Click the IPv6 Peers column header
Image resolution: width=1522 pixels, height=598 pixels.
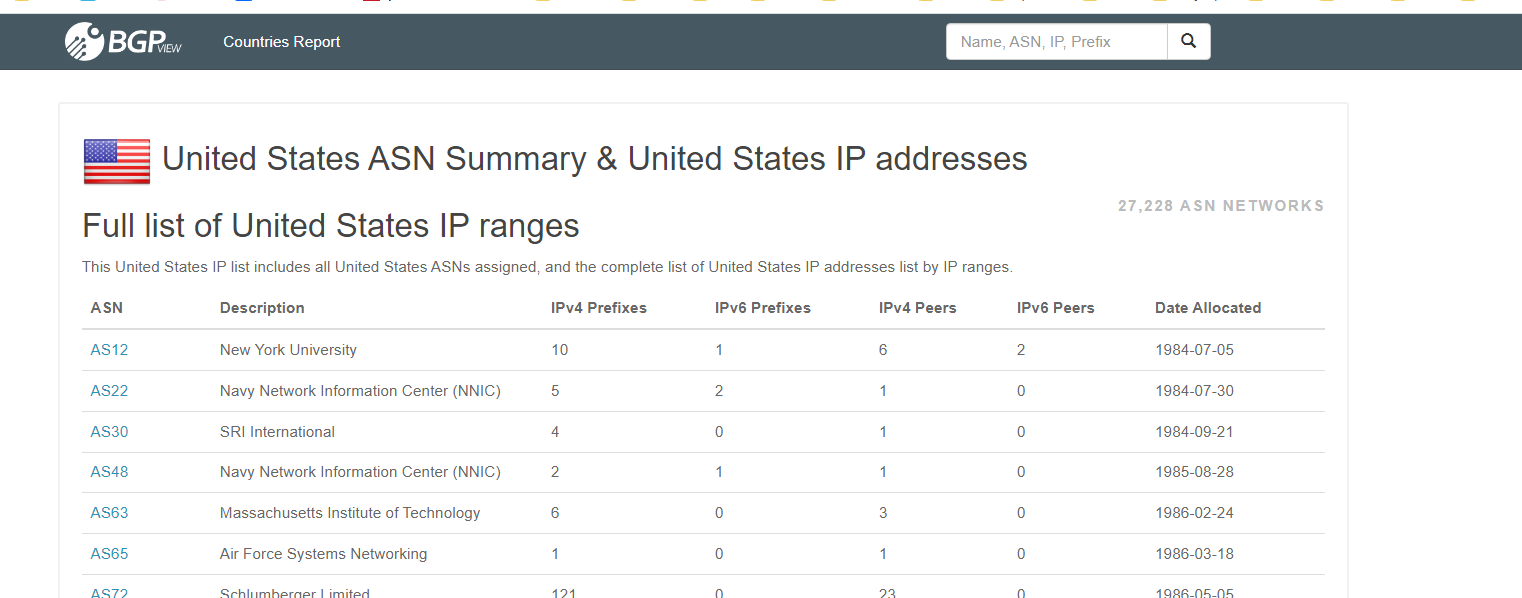pyautogui.click(x=1056, y=308)
